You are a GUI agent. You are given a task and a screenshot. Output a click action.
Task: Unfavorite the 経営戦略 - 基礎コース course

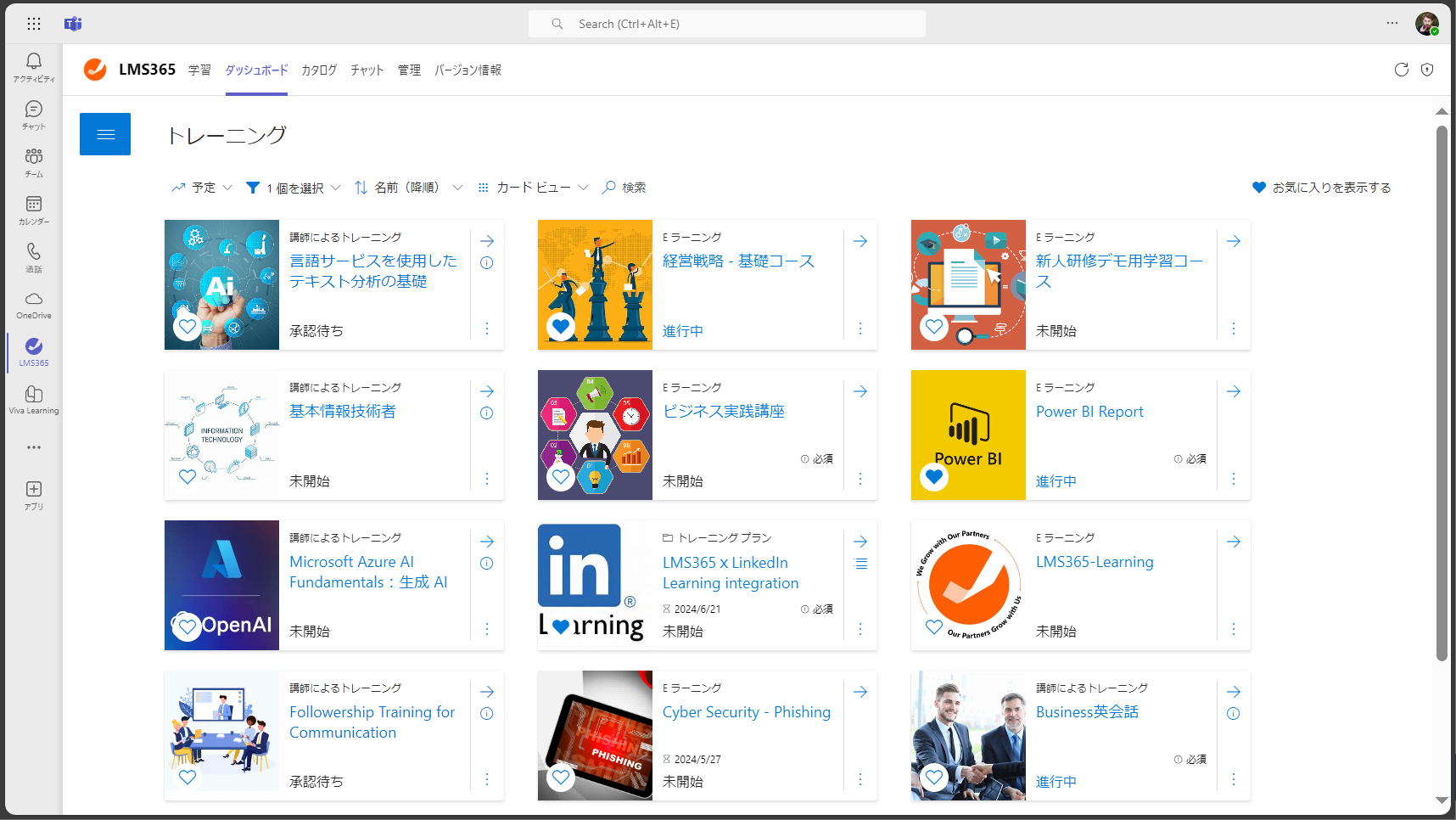pyautogui.click(x=561, y=327)
